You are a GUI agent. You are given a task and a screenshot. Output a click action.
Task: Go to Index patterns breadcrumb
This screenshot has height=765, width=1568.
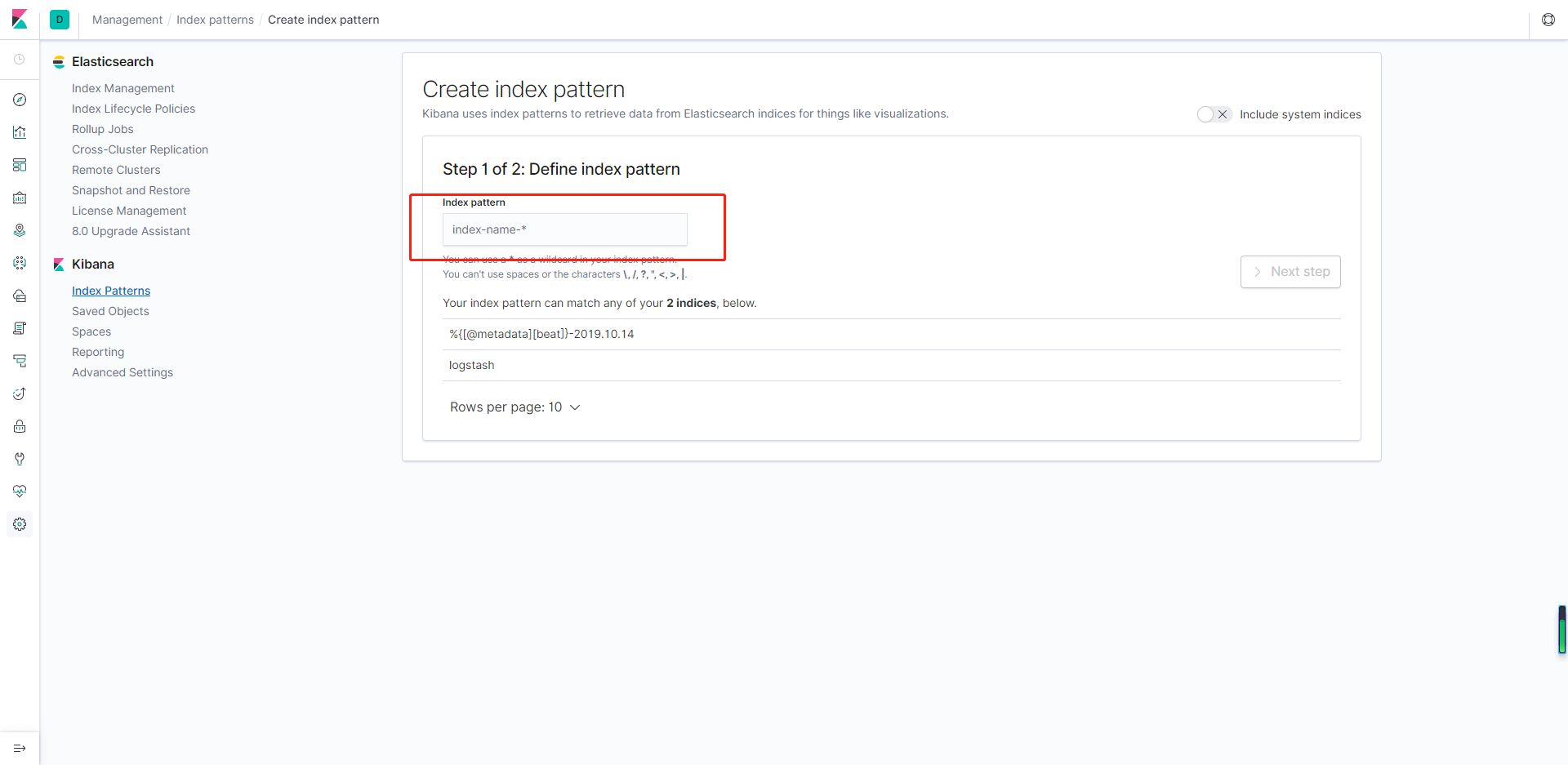pyautogui.click(x=215, y=20)
